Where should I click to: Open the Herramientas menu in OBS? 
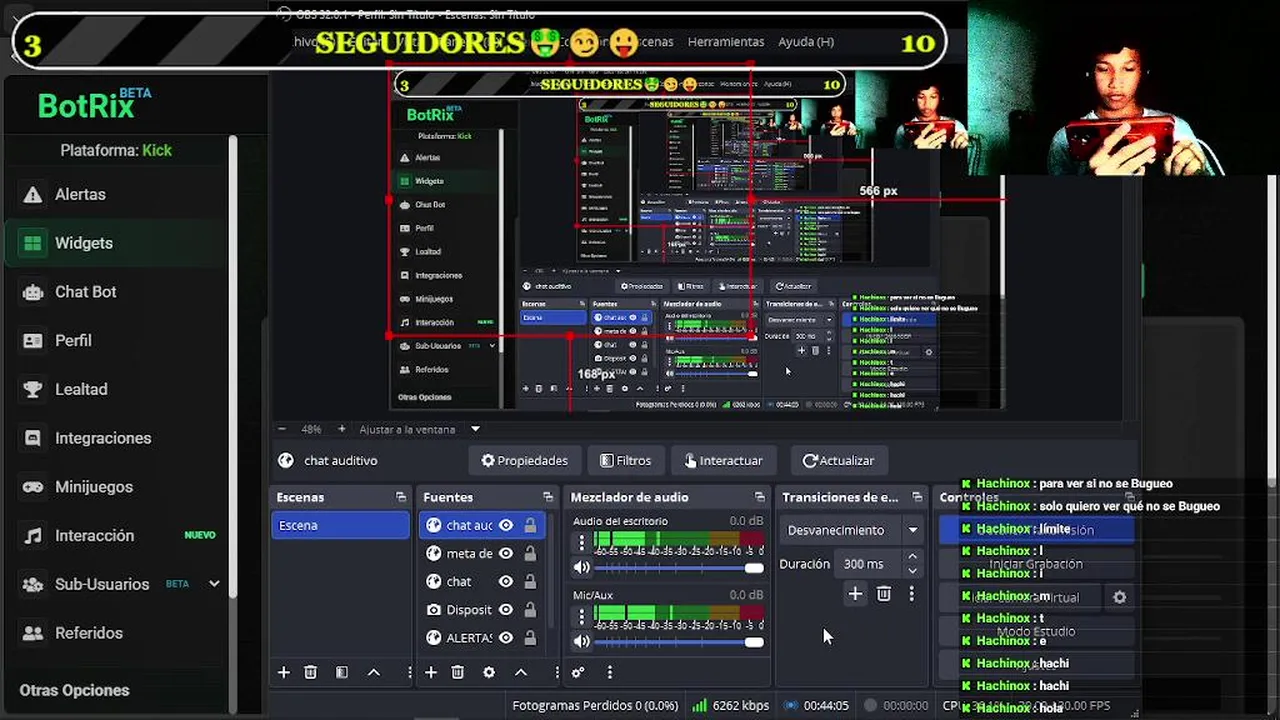click(x=726, y=42)
